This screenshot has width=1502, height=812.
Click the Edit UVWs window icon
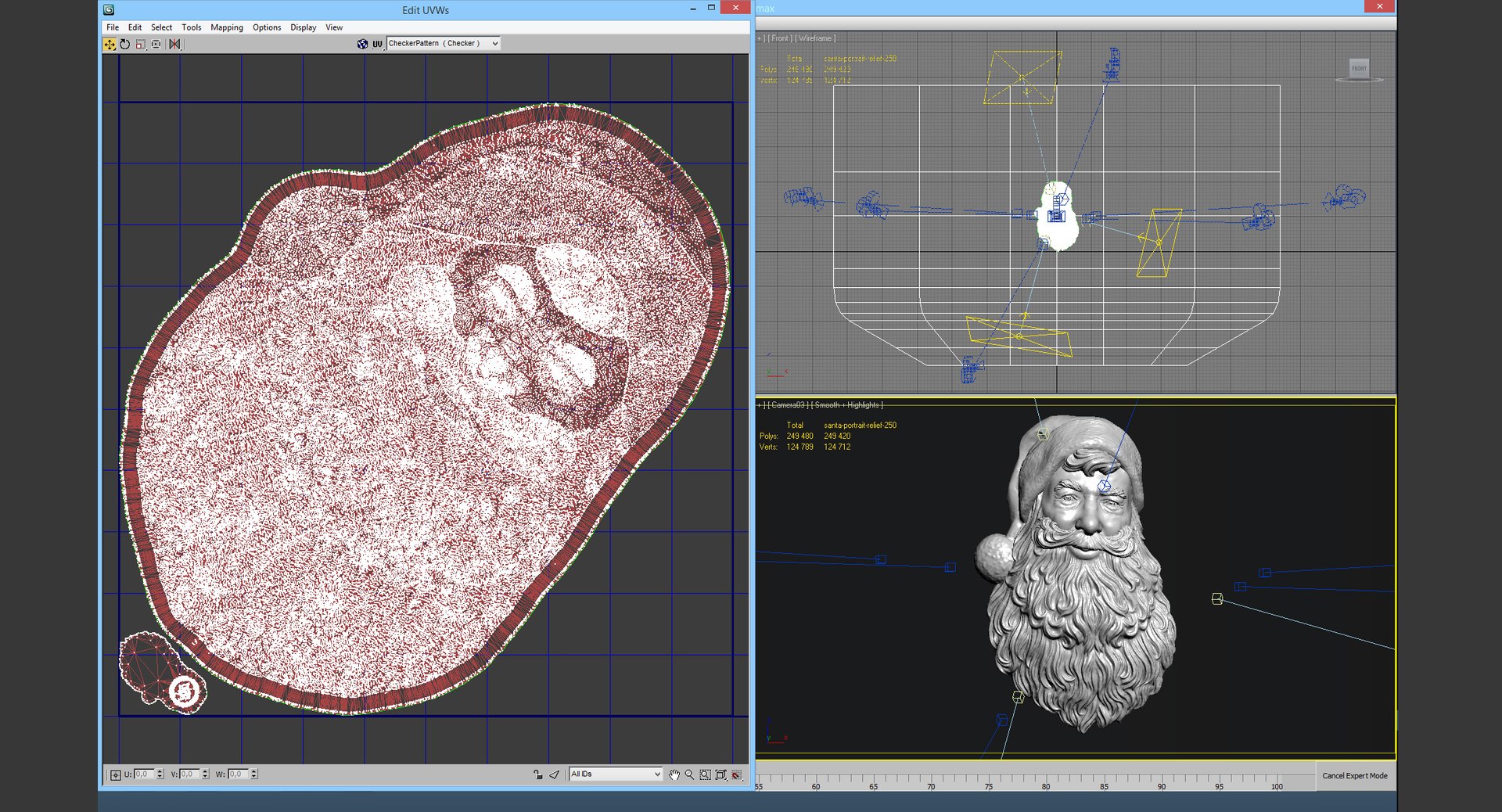(x=109, y=10)
